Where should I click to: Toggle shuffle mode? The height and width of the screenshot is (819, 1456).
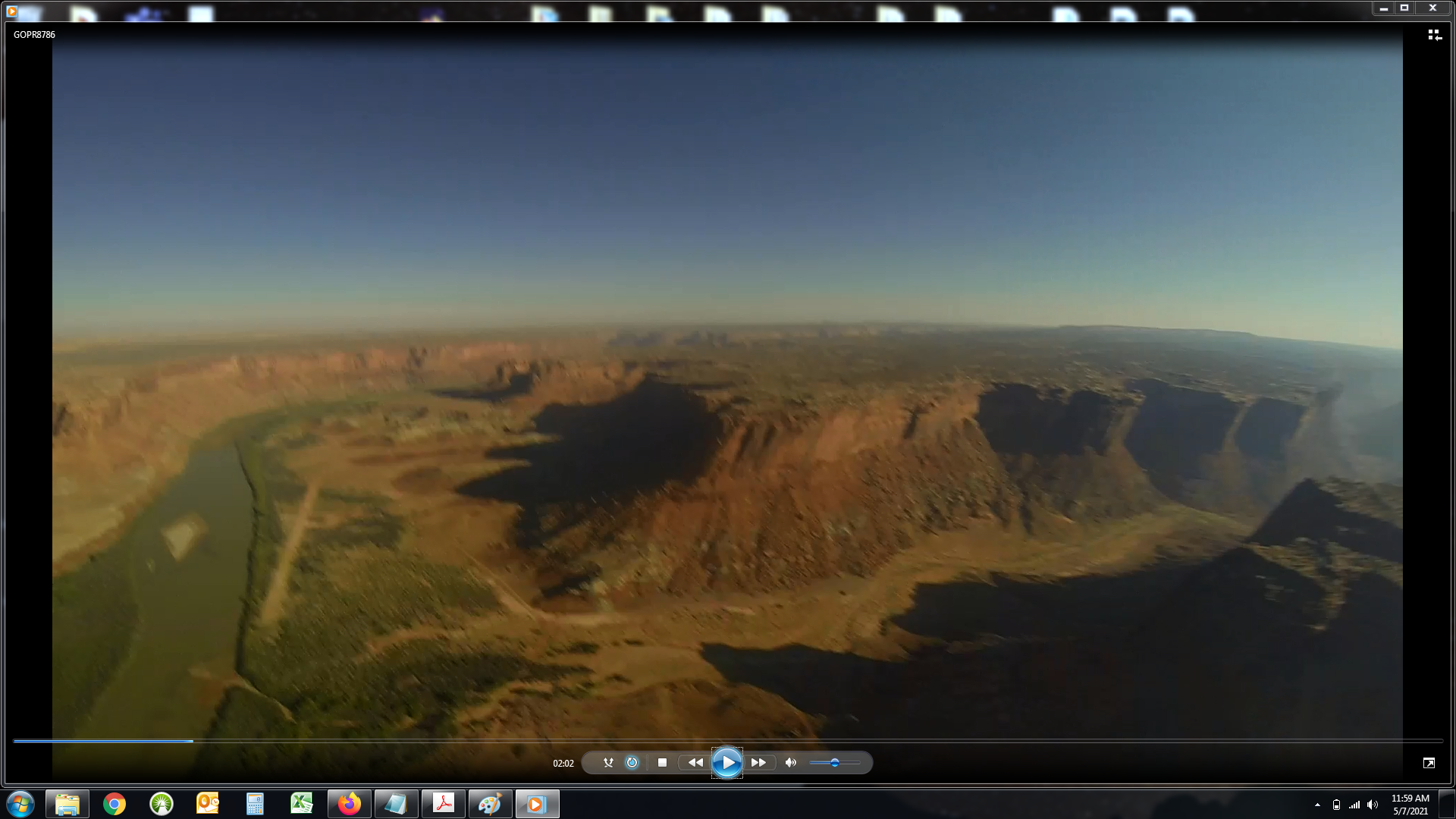click(x=608, y=763)
